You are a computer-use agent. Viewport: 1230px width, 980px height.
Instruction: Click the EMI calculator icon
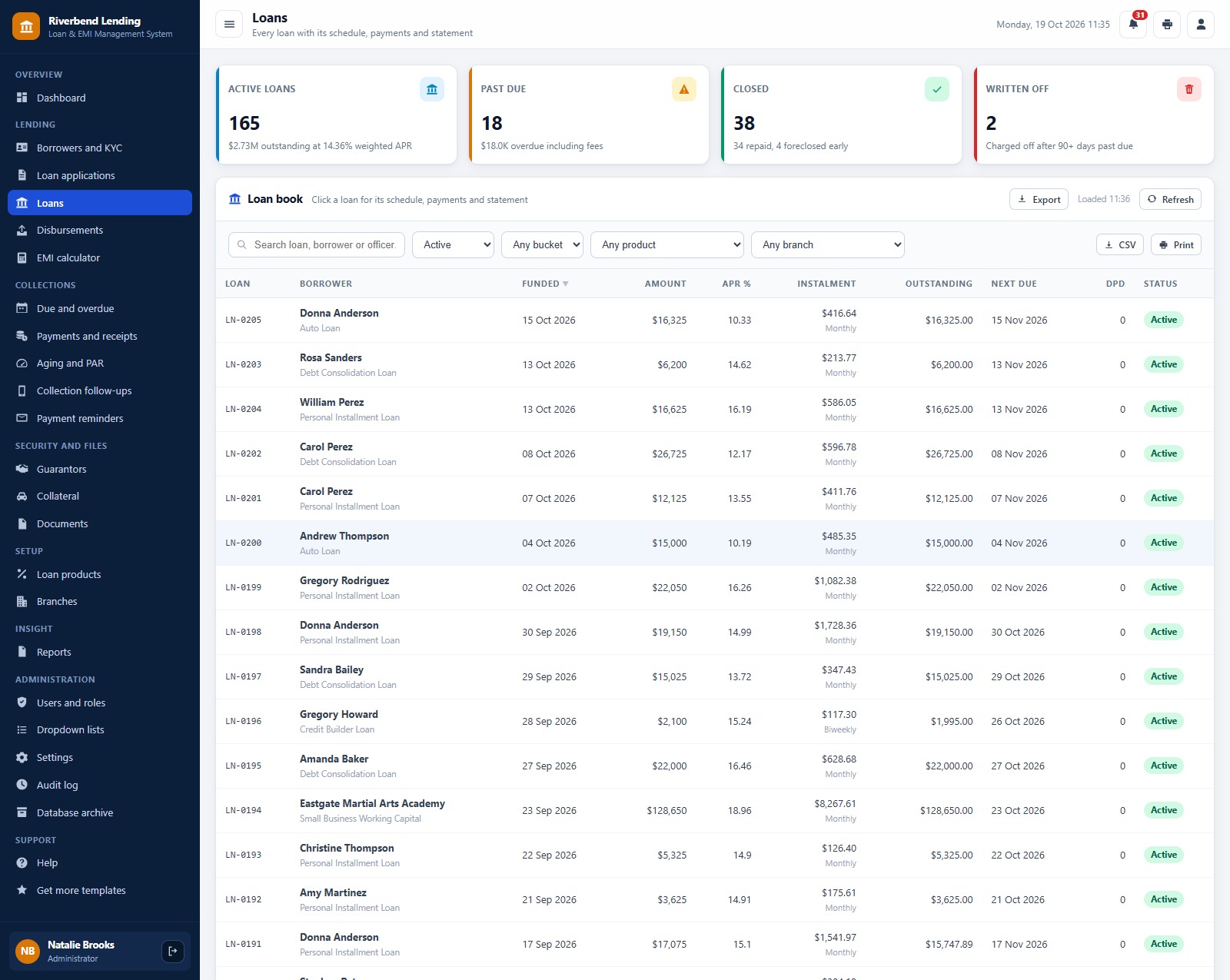(22, 257)
